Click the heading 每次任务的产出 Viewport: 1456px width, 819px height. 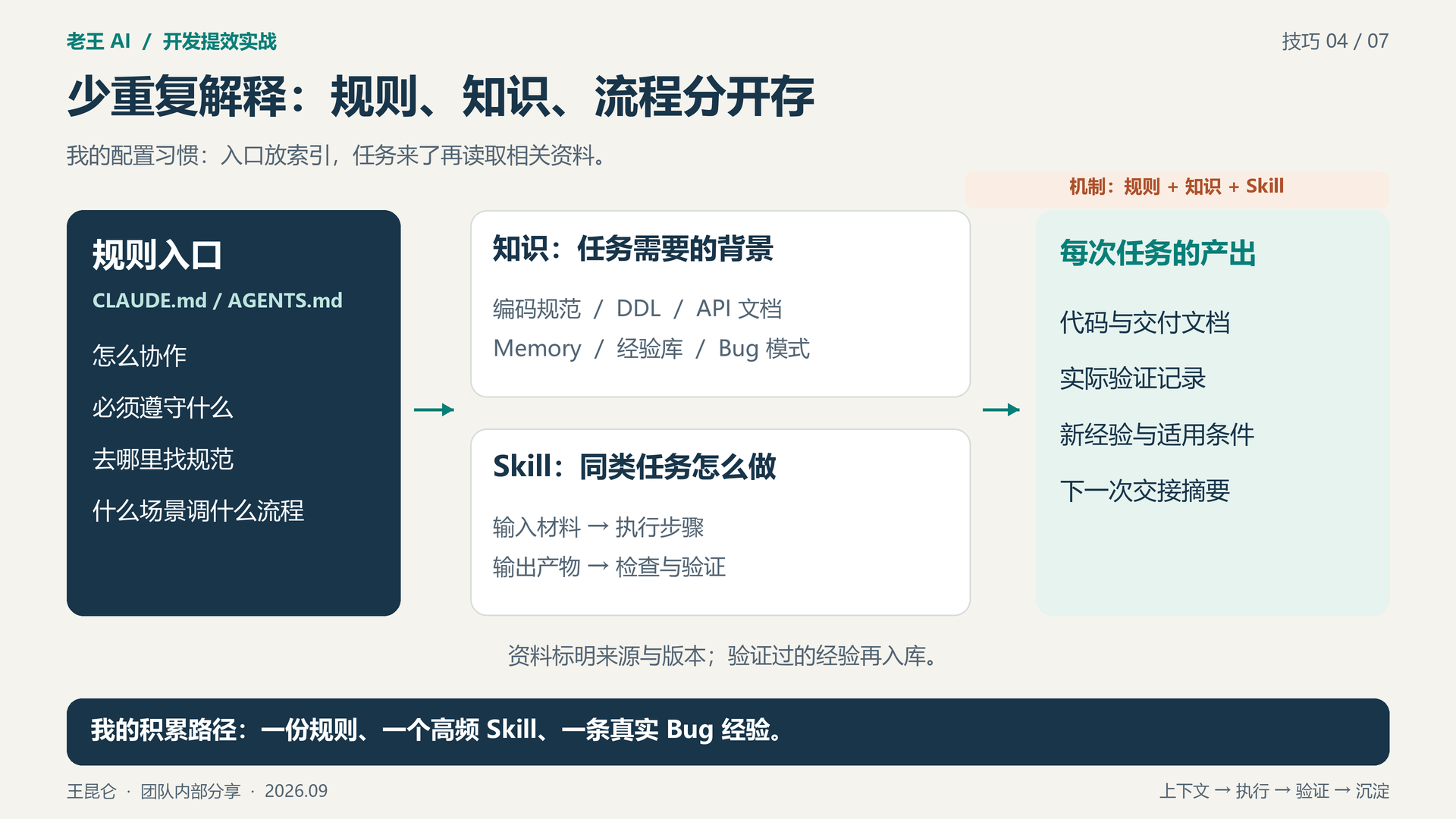1158,253
